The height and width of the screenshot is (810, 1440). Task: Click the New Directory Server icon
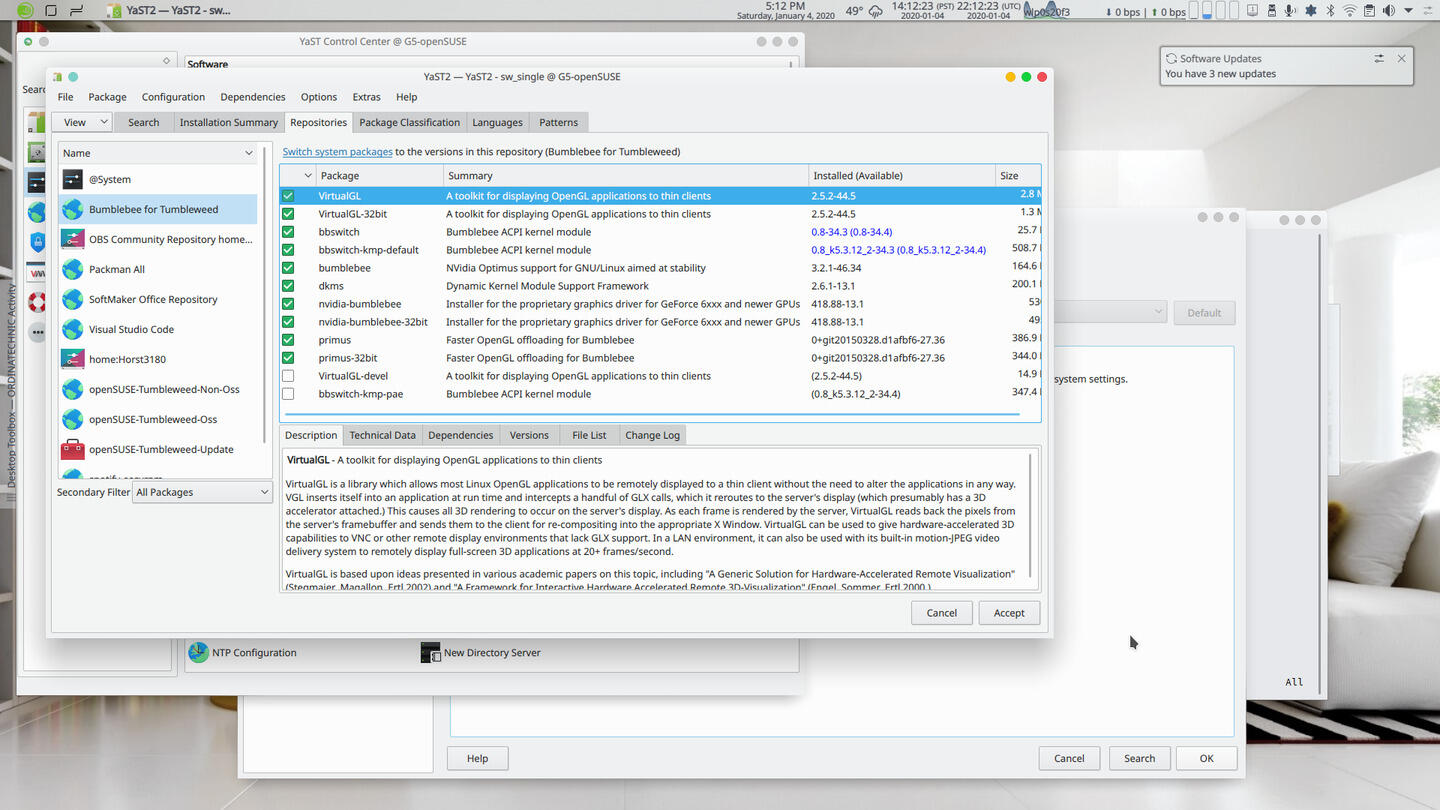click(430, 652)
